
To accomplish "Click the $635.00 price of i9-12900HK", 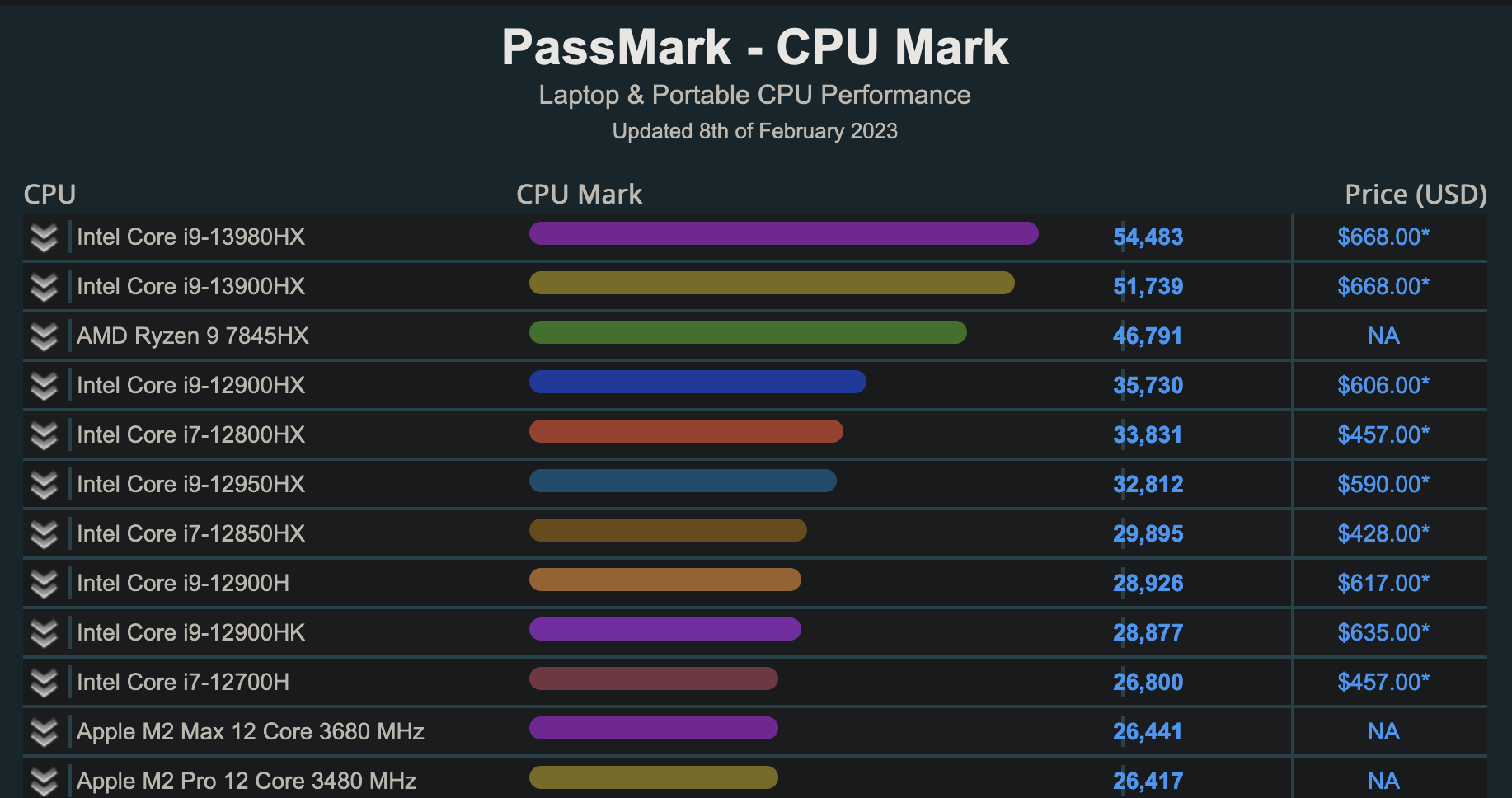I will coord(1383,632).
